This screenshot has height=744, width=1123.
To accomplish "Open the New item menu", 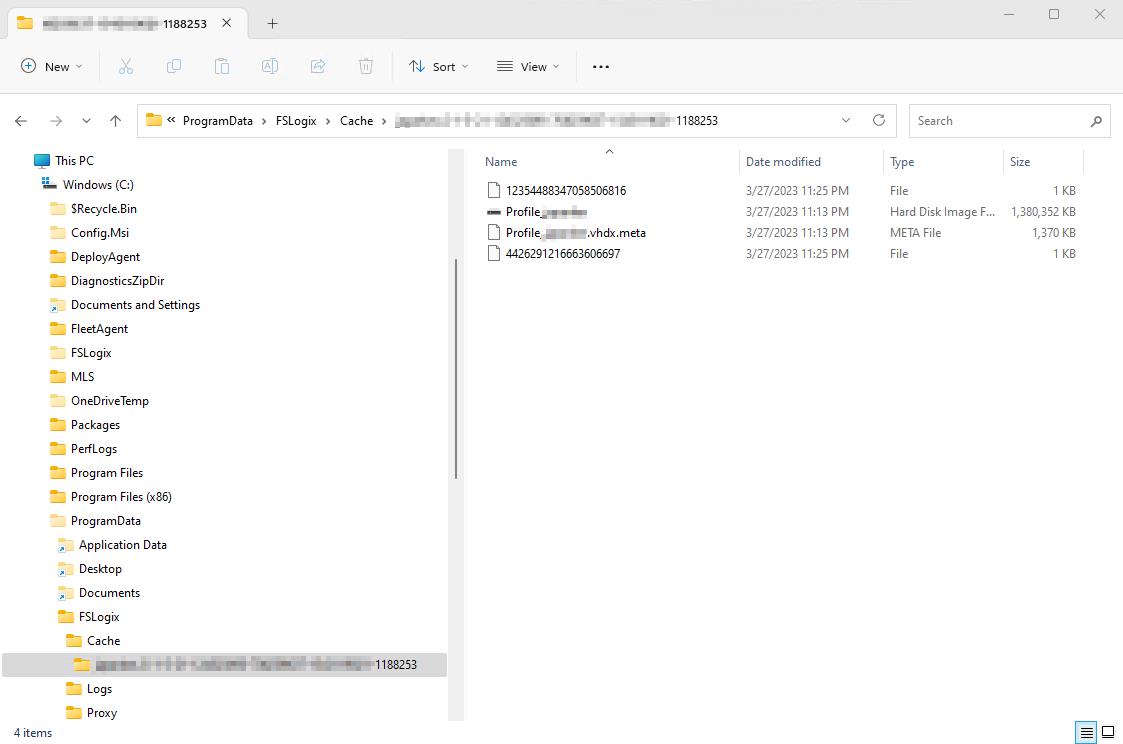I will point(52,66).
